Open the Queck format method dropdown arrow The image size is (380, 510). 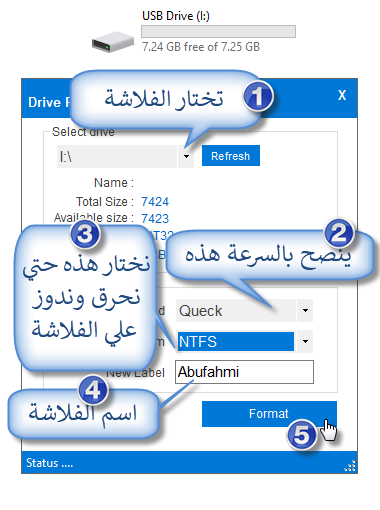[x=305, y=310]
